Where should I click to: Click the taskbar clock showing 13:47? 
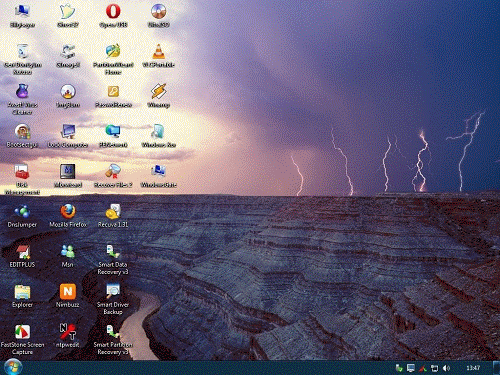click(x=473, y=368)
